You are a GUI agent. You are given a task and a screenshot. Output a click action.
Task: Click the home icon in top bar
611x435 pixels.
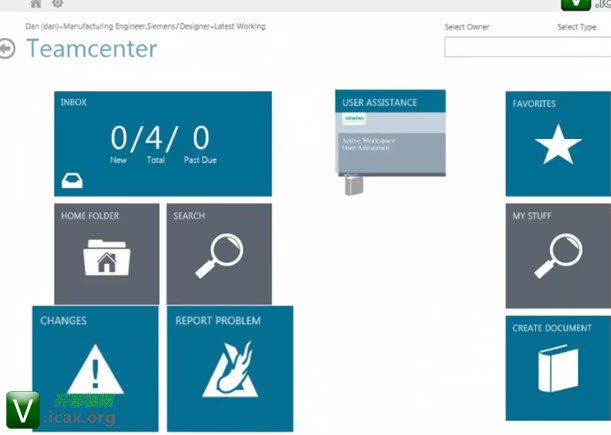pos(36,4)
